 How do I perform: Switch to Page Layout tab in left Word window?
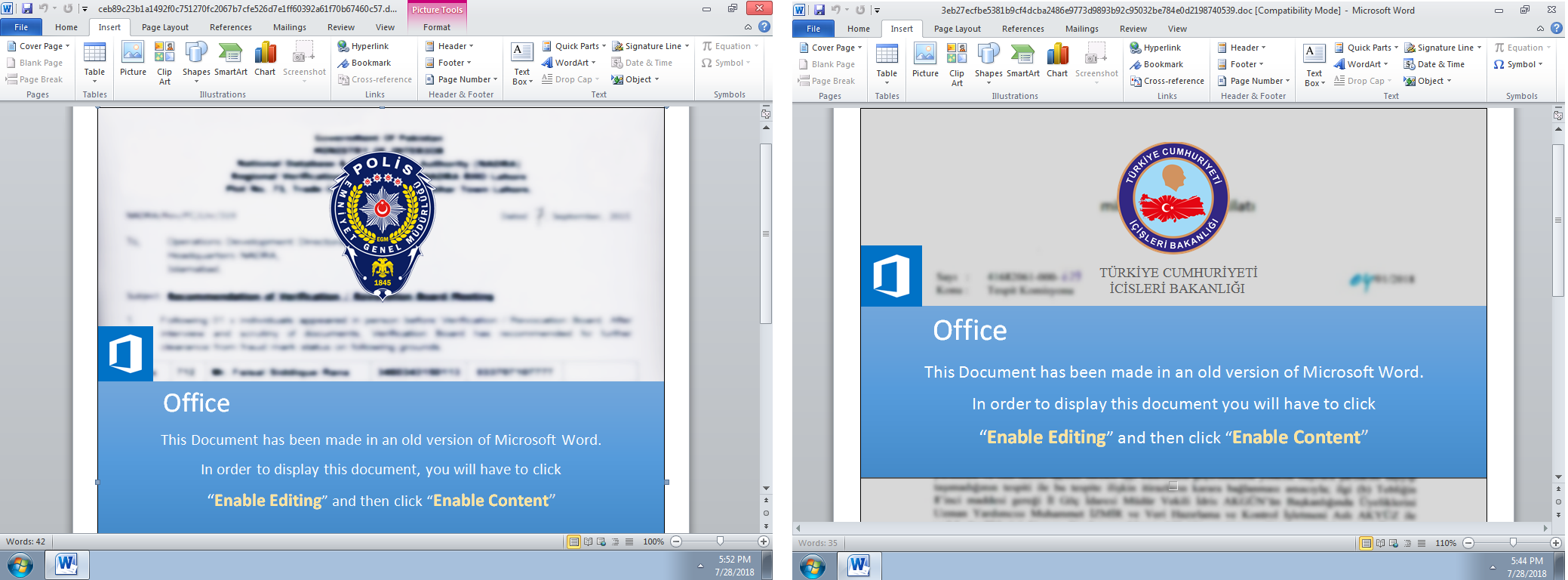pos(165,27)
